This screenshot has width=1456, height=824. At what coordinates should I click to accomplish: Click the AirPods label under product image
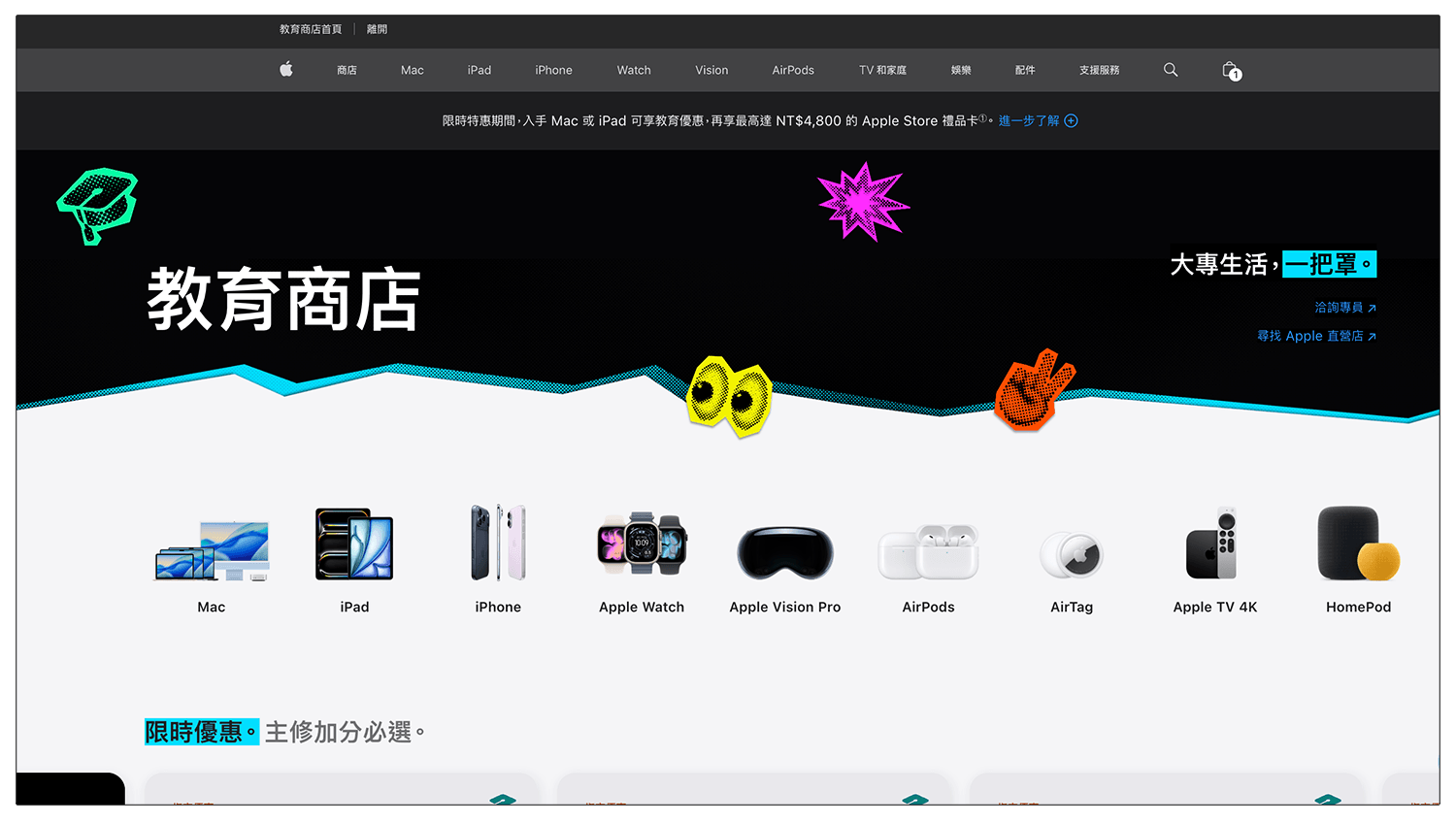tap(928, 607)
